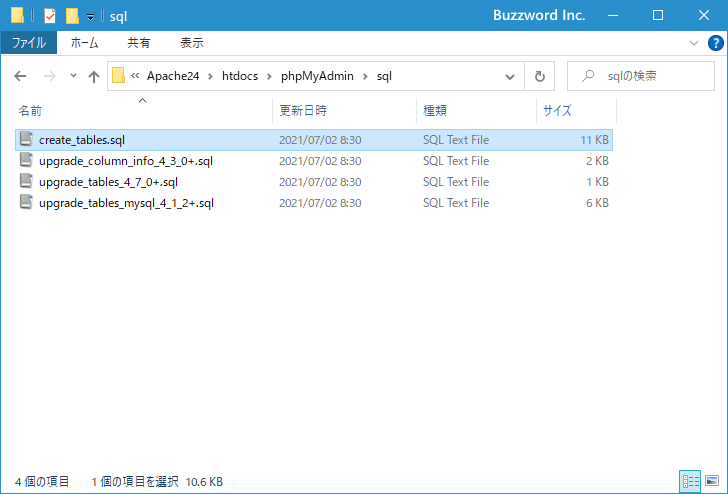Switch to the 表示 ribbon tab
The image size is (728, 494).
click(191, 43)
